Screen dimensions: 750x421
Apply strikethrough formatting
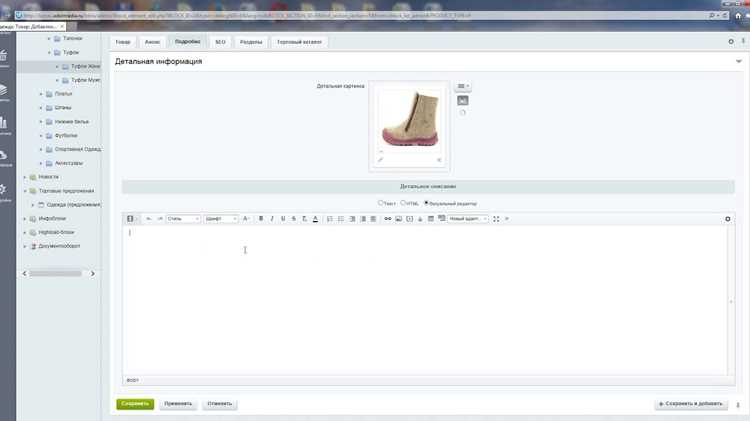[x=294, y=219]
